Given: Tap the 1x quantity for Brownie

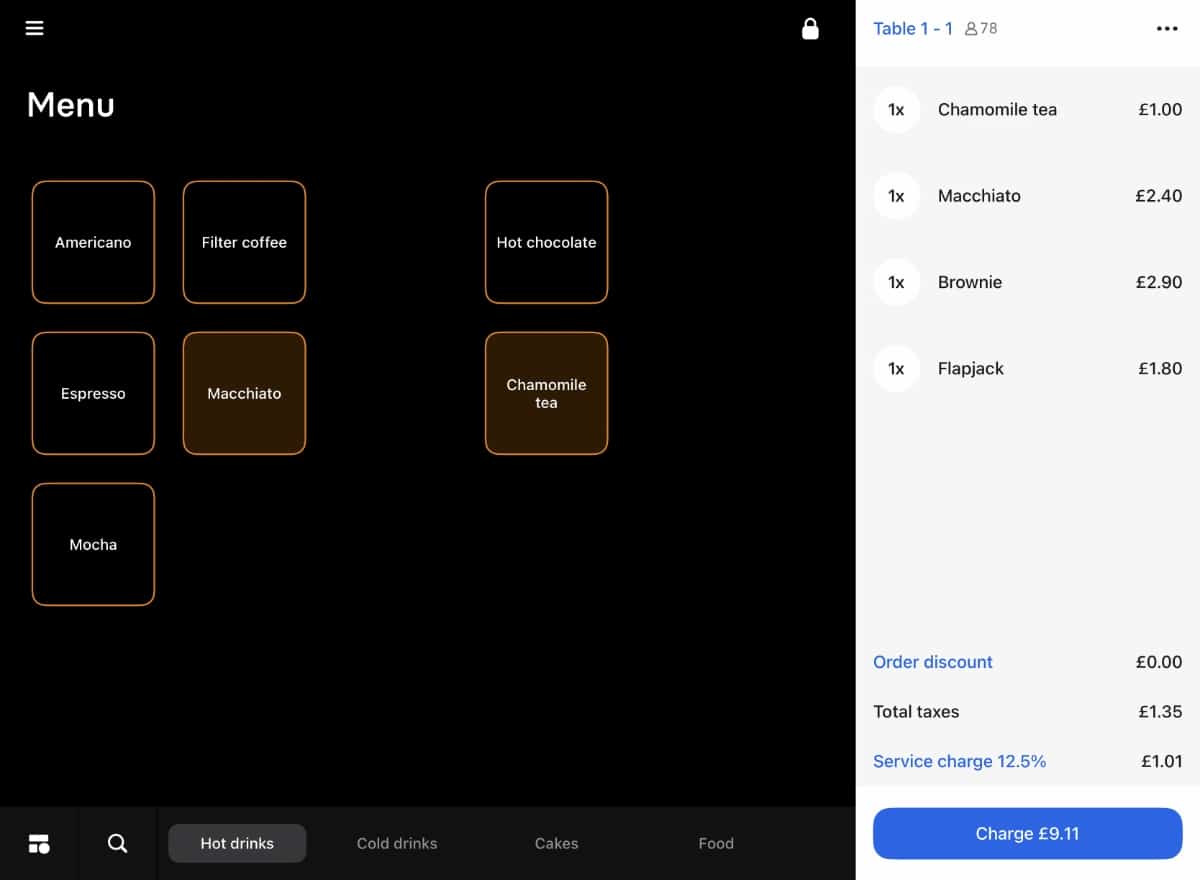Looking at the screenshot, I should tap(896, 282).
